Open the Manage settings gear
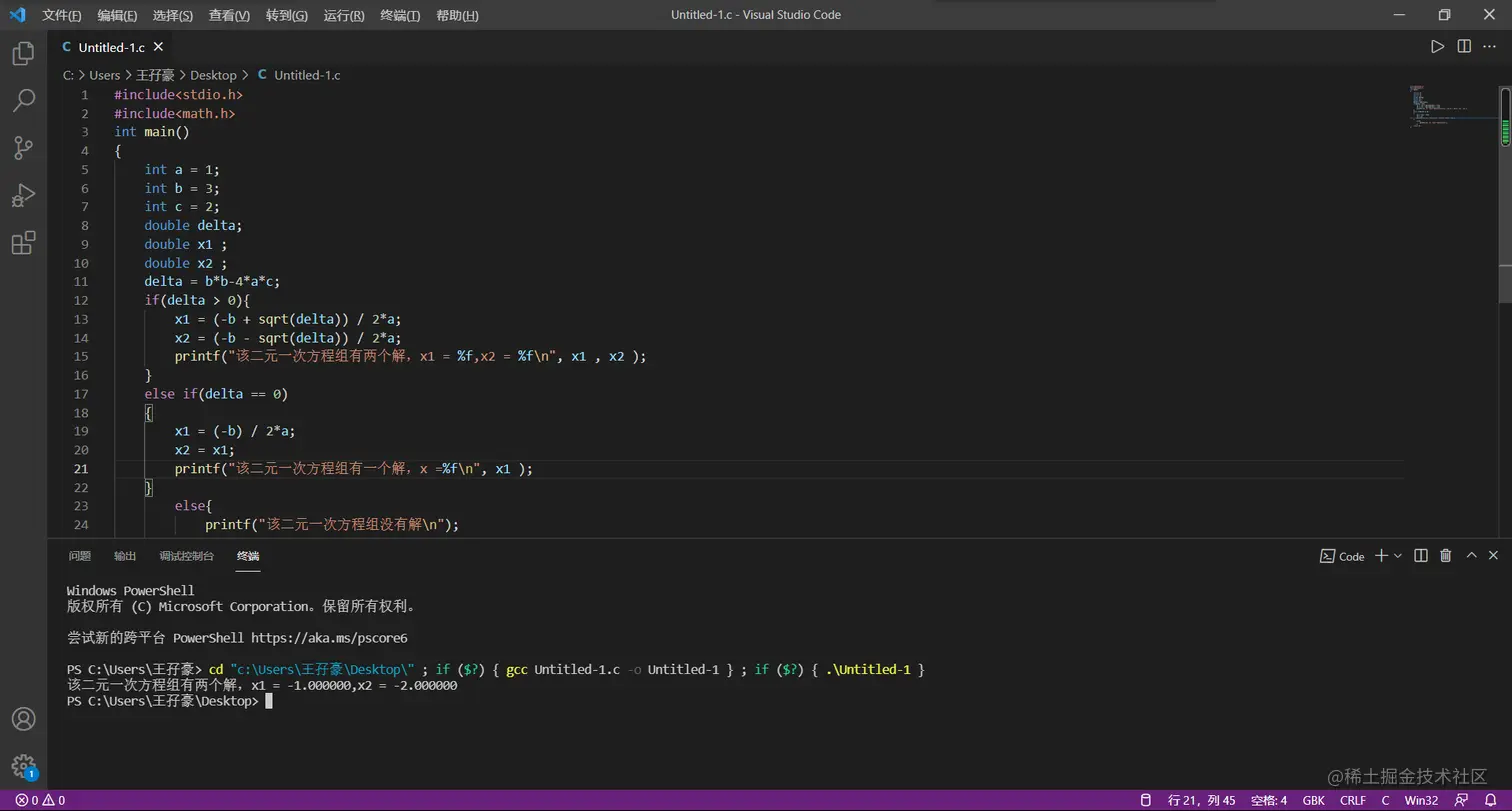Image resolution: width=1512 pixels, height=811 pixels. (x=23, y=766)
